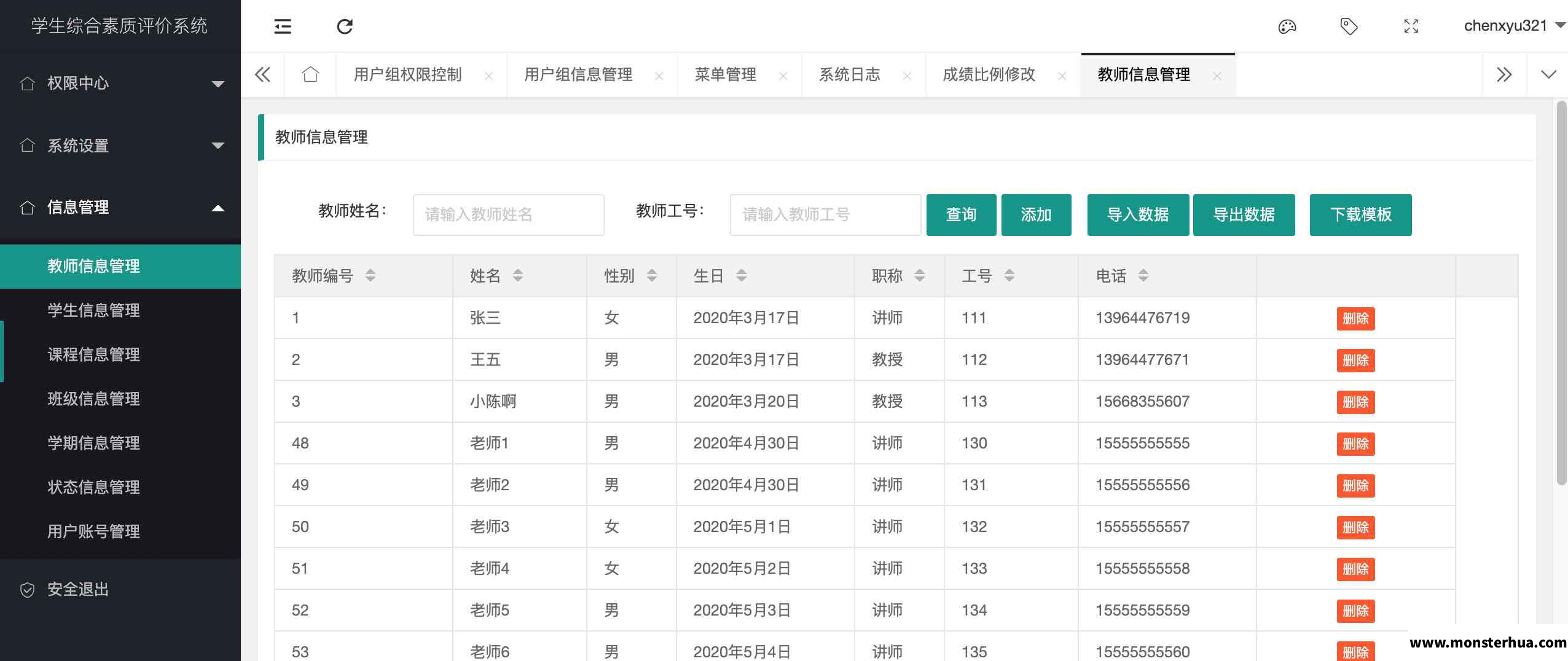Click the 下载模板 button
Viewport: 1568px width, 661px height.
click(x=1360, y=214)
